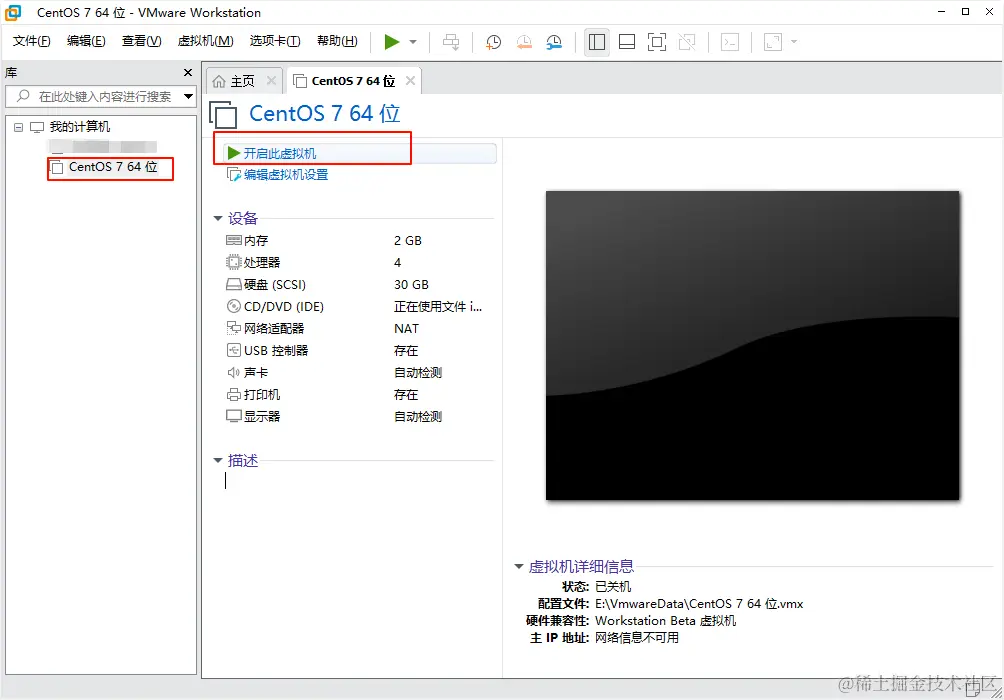Collapse the 我的计算机 tree node
The height and width of the screenshot is (700, 1004).
coord(19,127)
